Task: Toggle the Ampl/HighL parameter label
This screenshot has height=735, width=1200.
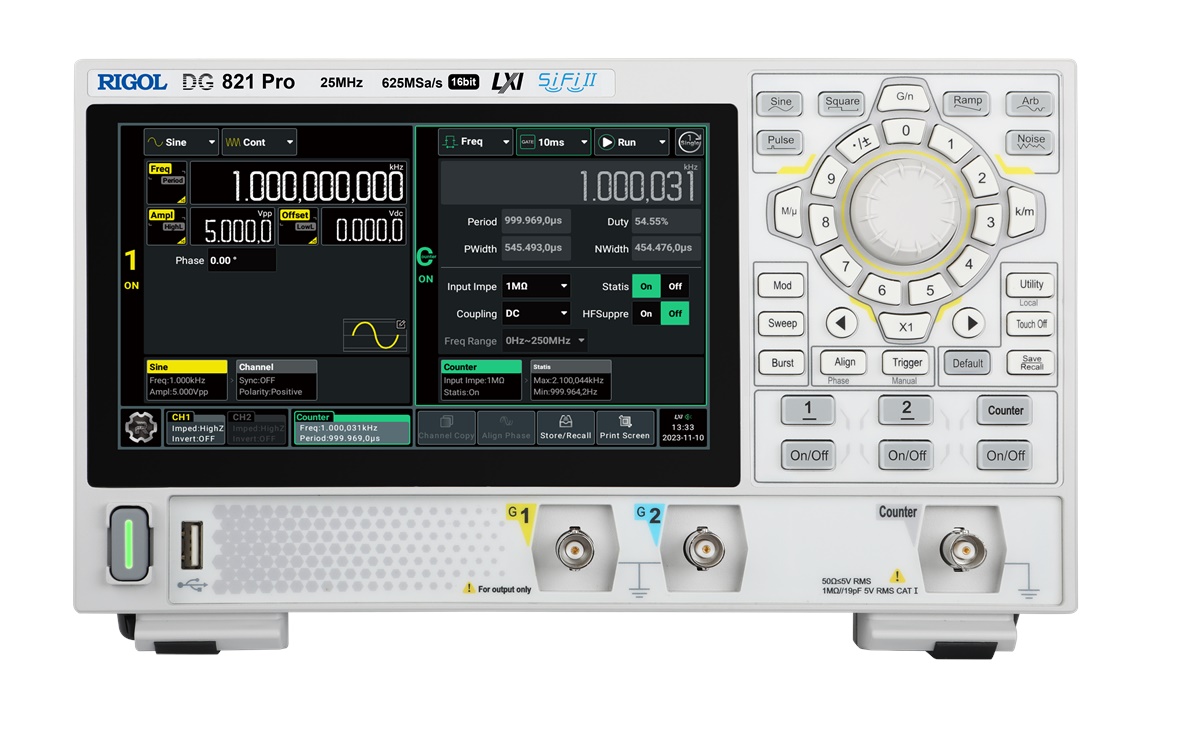Action: 166,227
